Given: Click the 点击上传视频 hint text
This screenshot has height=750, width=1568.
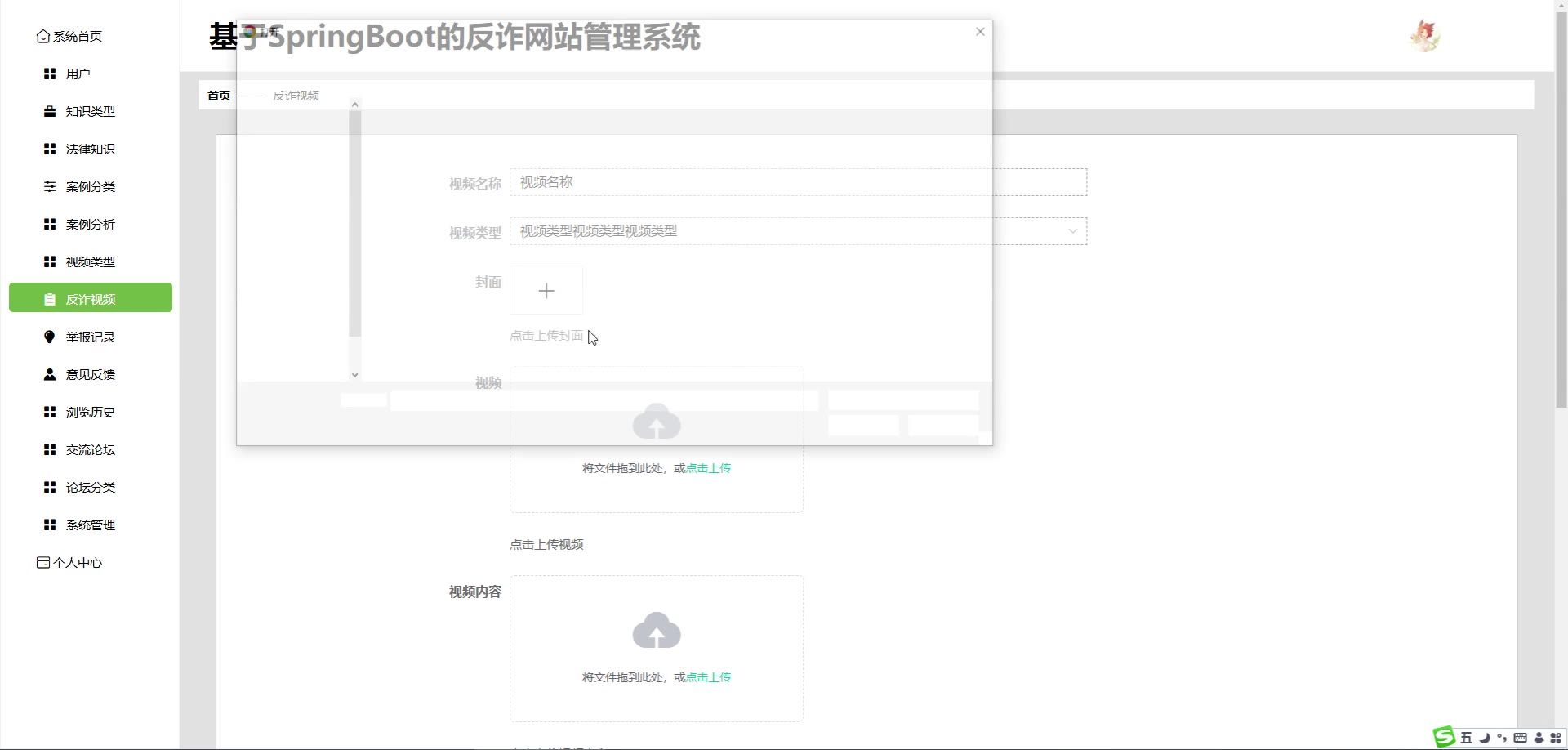Looking at the screenshot, I should pyautogui.click(x=546, y=544).
